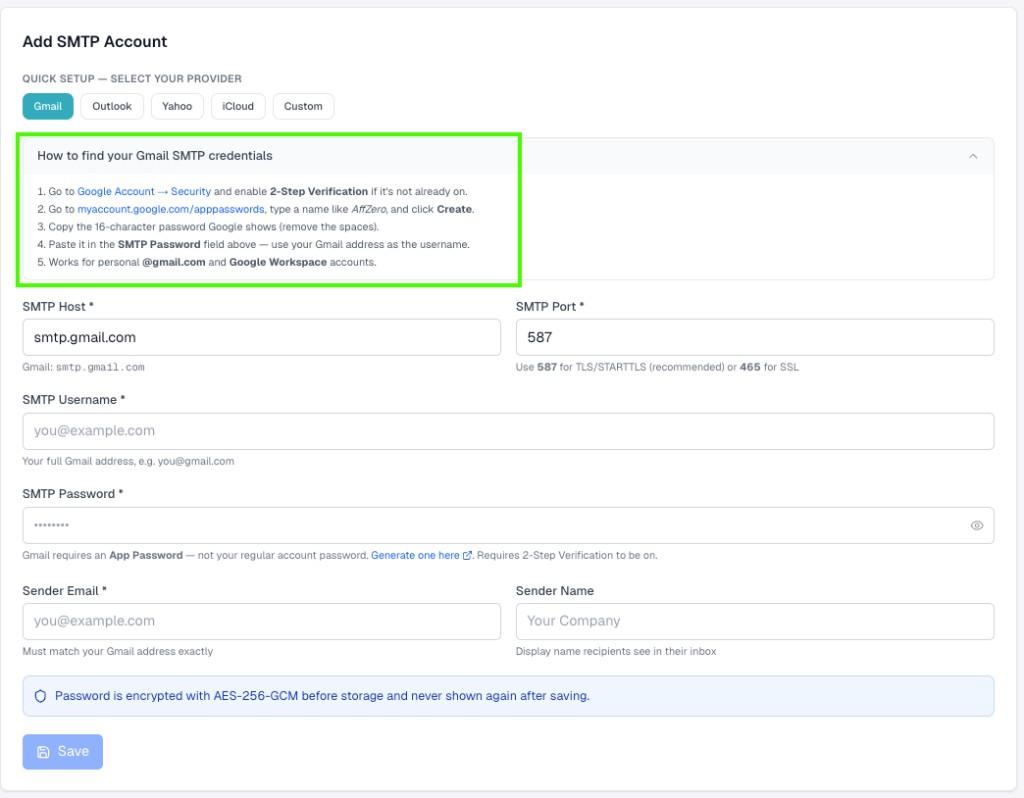Click the 'Works for personal @gmail.com' step
The image size is (1024, 798).
tap(207, 262)
